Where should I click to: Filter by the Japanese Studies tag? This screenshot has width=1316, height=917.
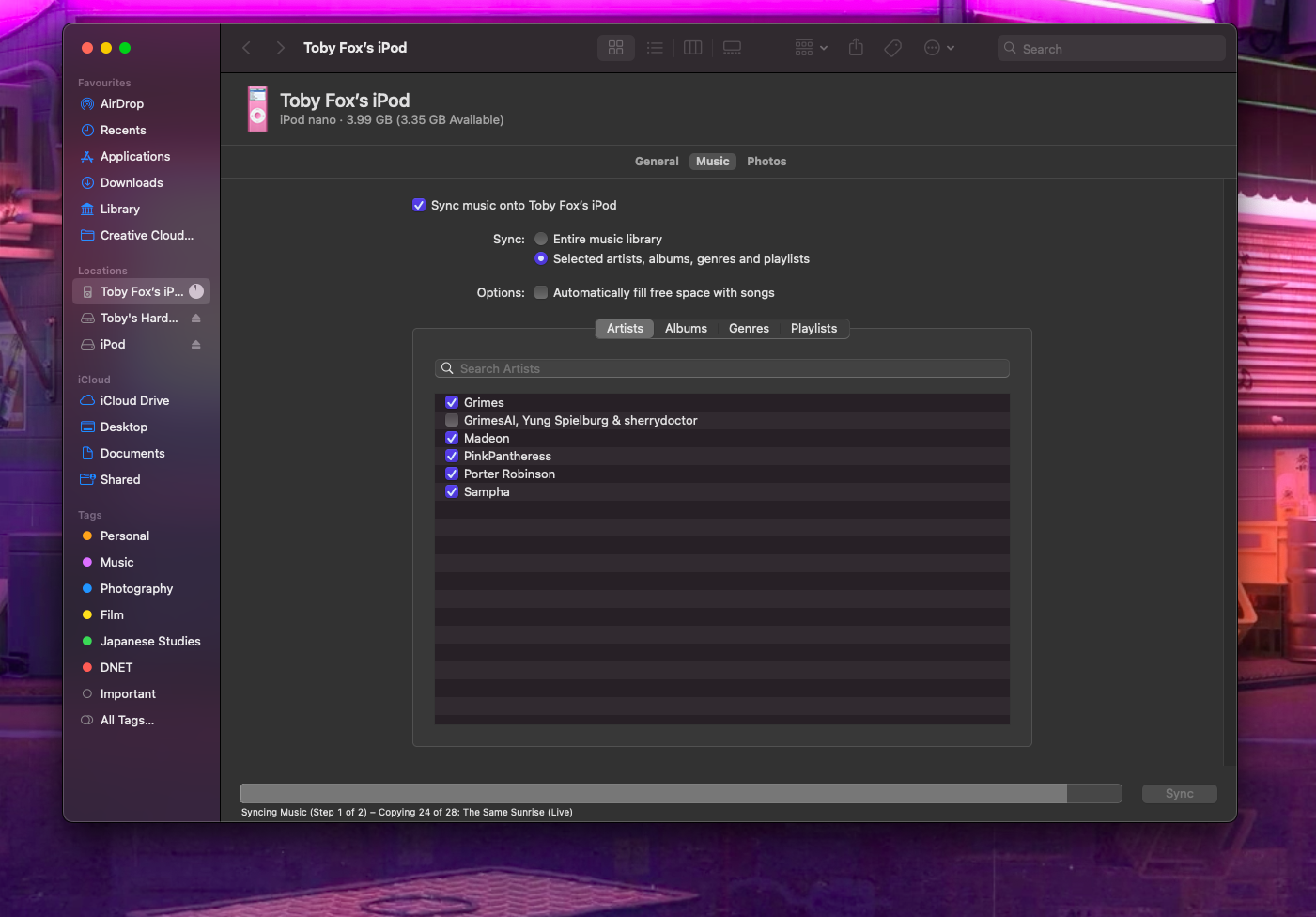coord(150,641)
